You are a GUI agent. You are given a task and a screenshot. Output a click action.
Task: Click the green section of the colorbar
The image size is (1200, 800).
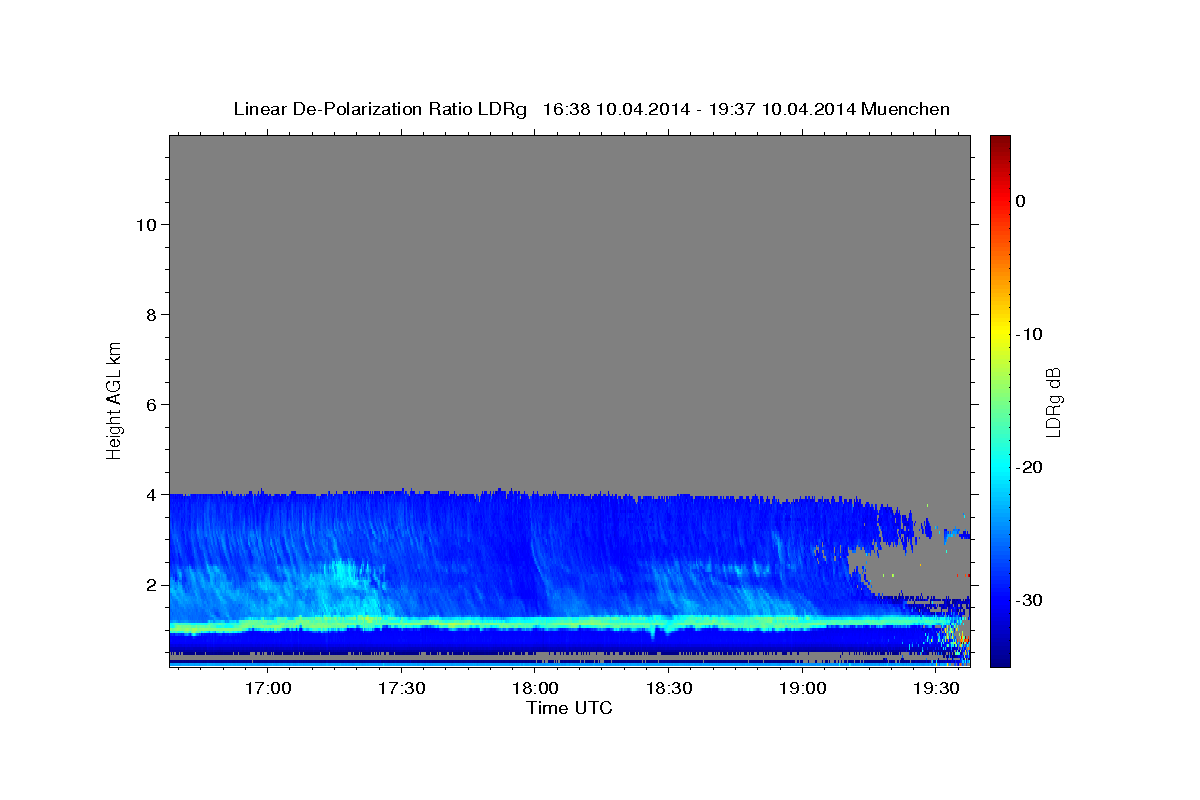pos(1000,400)
